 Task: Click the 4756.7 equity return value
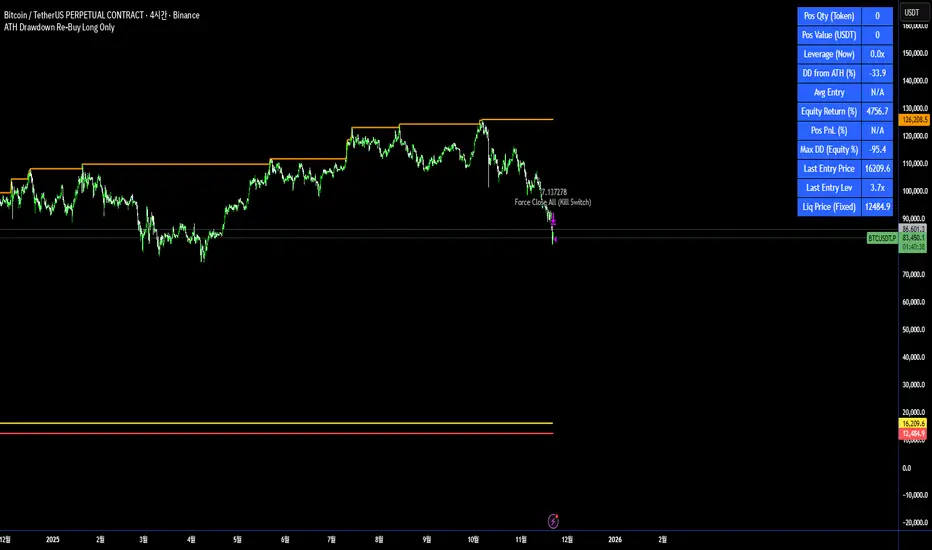point(877,111)
